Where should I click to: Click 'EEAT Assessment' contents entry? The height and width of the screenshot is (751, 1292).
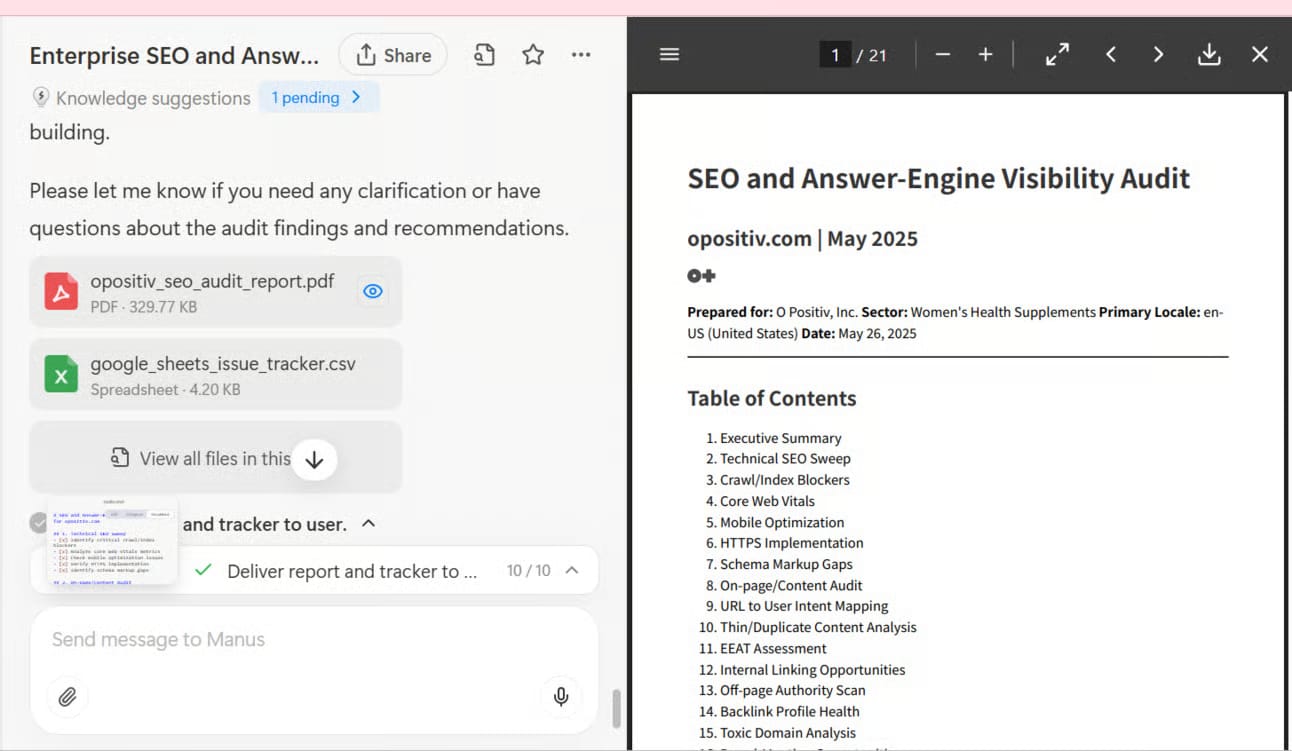point(773,648)
